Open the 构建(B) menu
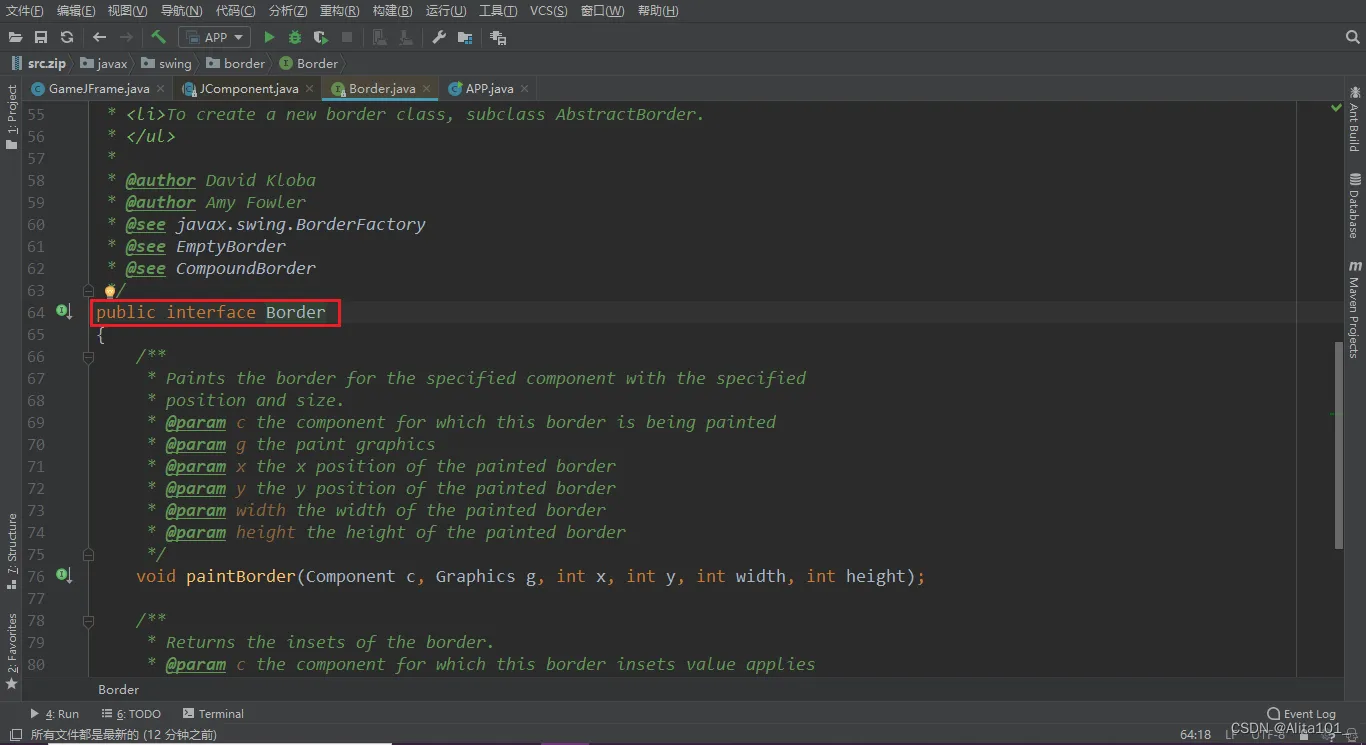This screenshot has height=745, width=1366. 392,11
